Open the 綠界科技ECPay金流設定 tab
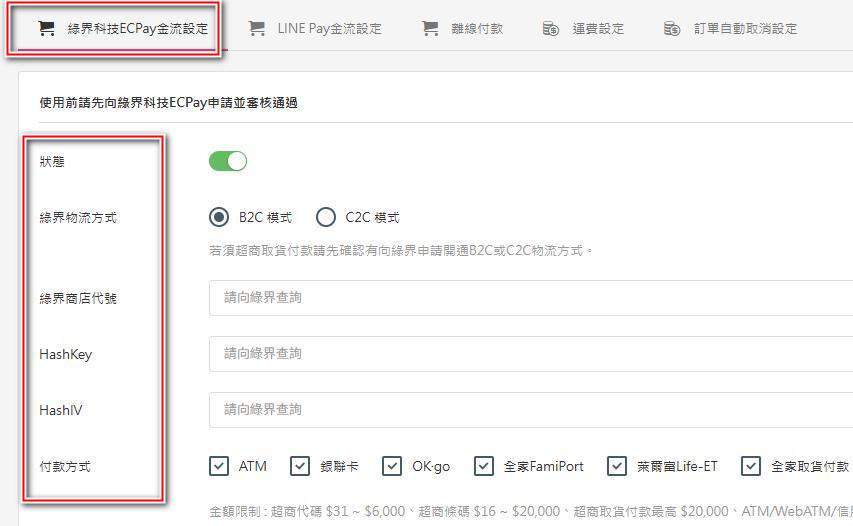Image resolution: width=853 pixels, height=526 pixels. click(122, 28)
